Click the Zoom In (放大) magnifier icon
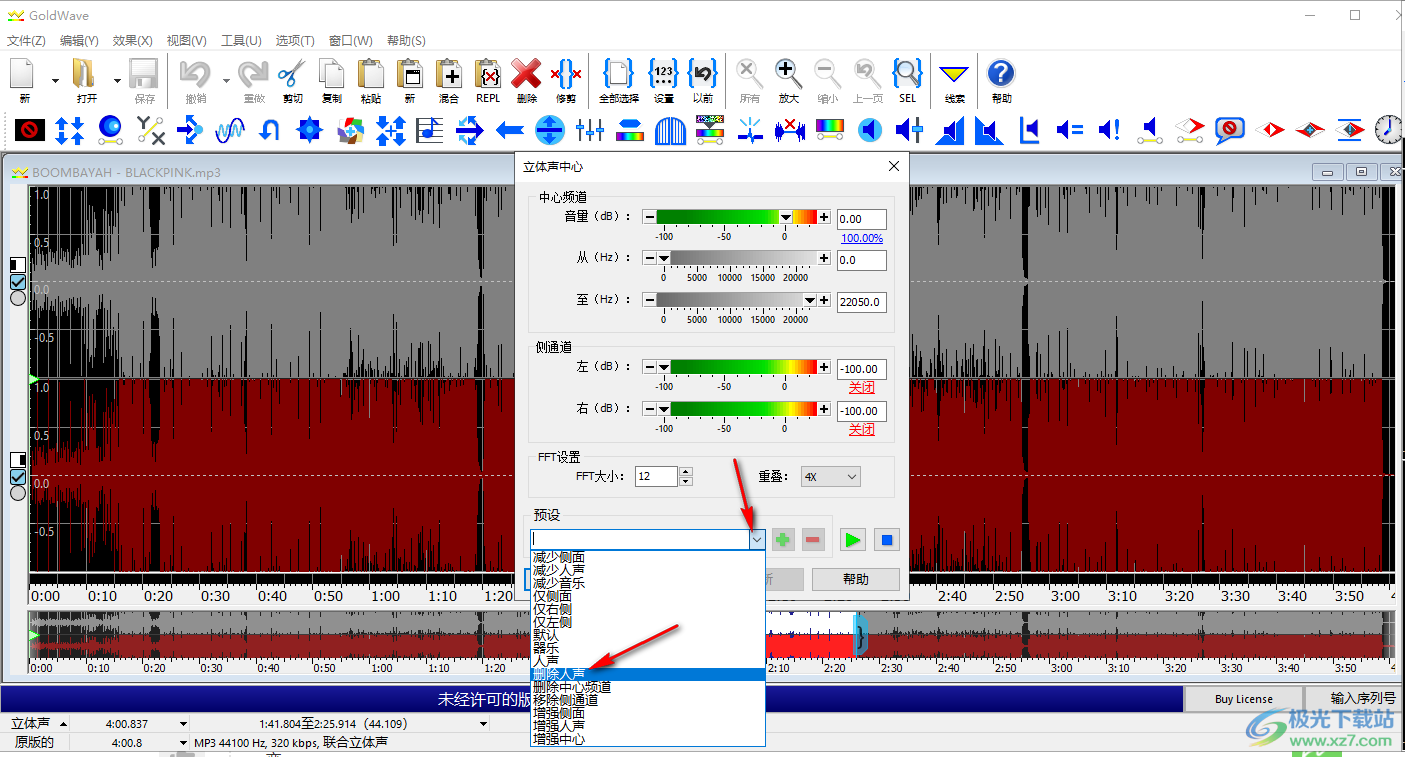Screen dimensions: 1405x757 tap(788, 75)
